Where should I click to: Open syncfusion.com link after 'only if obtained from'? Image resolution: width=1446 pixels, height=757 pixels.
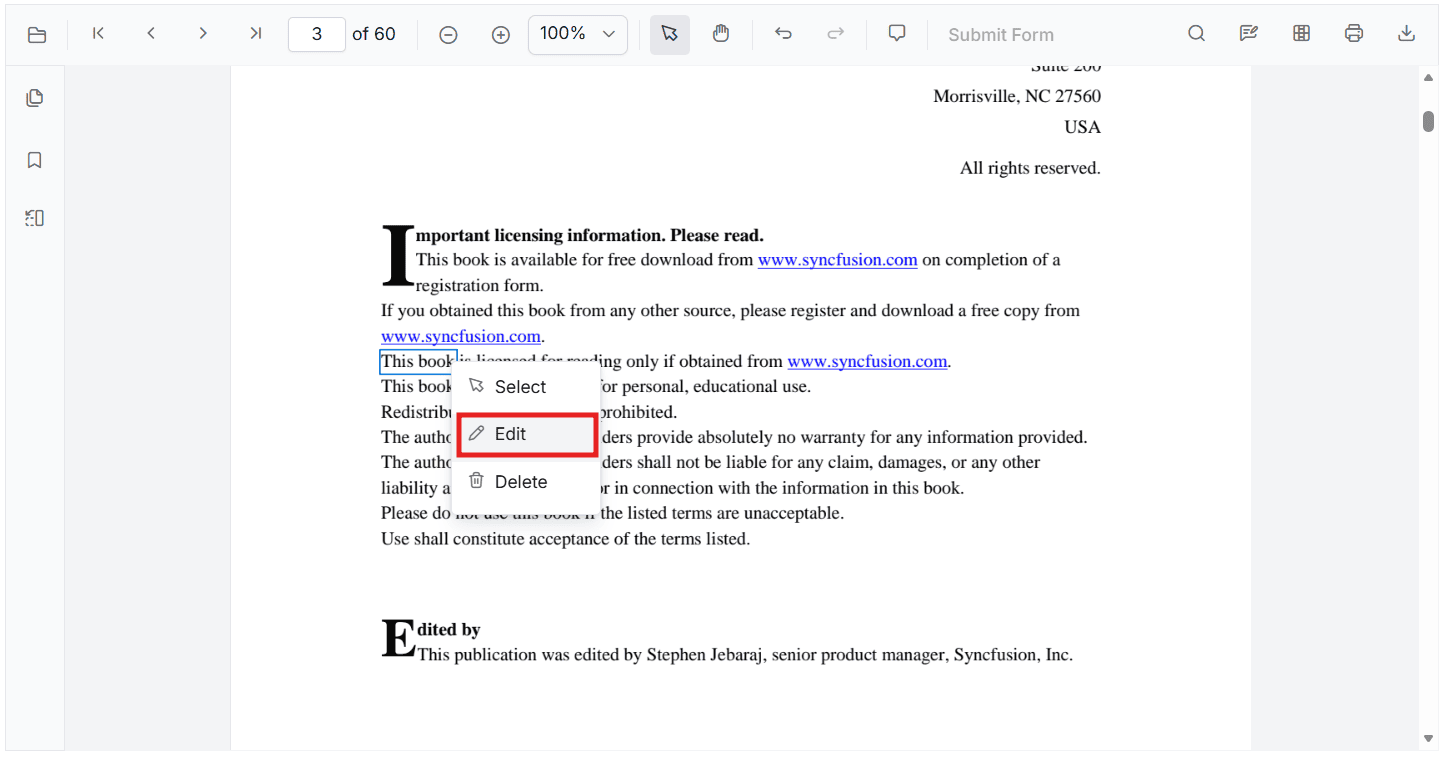pos(867,362)
